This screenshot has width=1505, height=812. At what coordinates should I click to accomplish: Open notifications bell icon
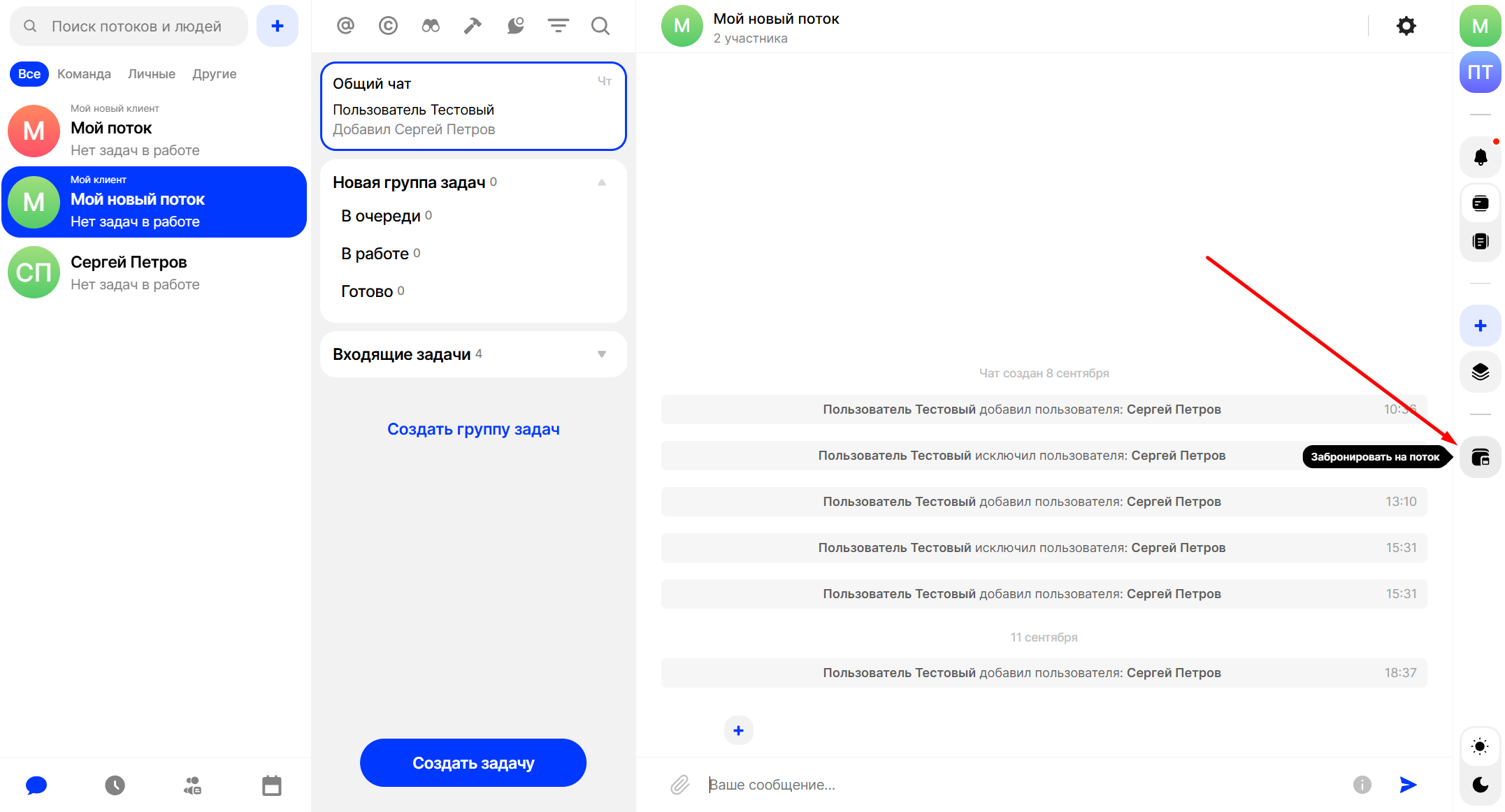1480,157
